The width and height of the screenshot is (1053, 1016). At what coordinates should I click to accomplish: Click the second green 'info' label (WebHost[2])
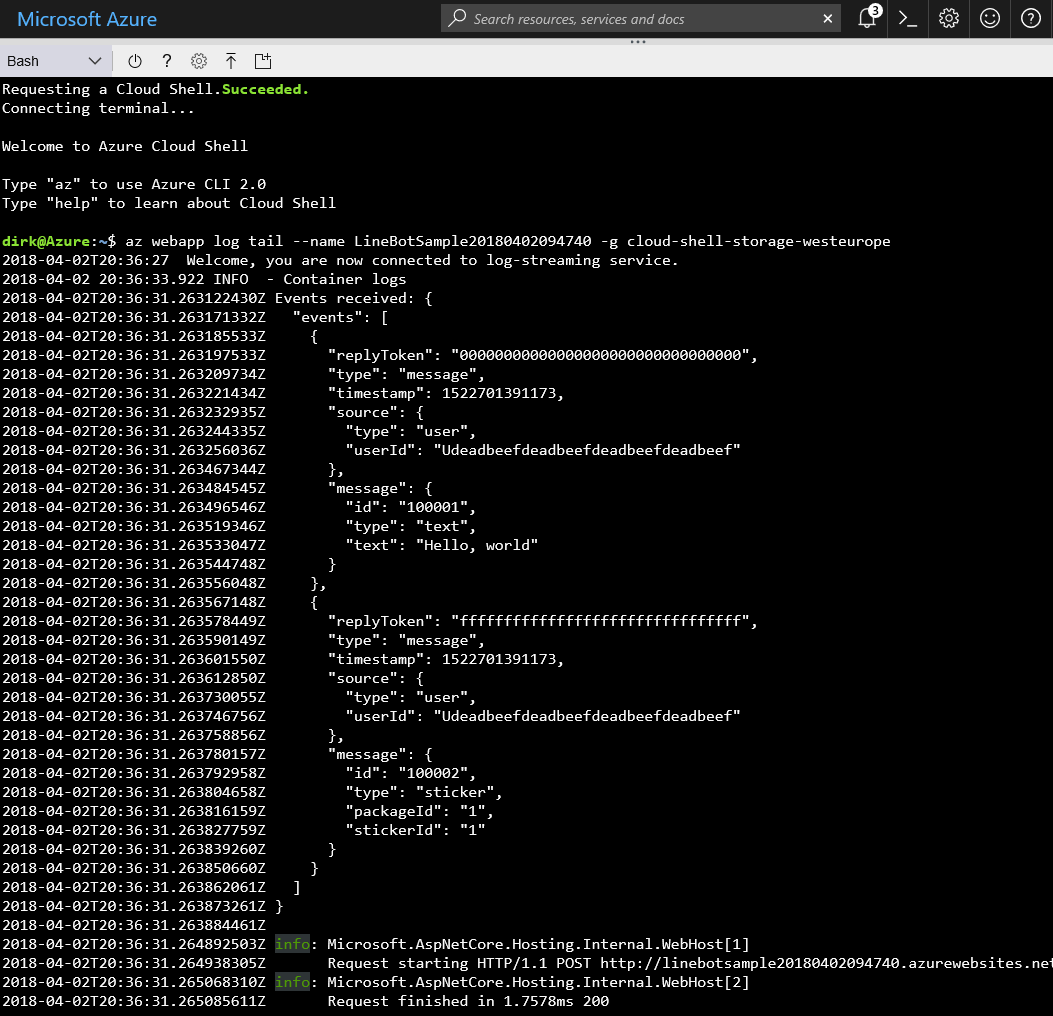coord(292,982)
